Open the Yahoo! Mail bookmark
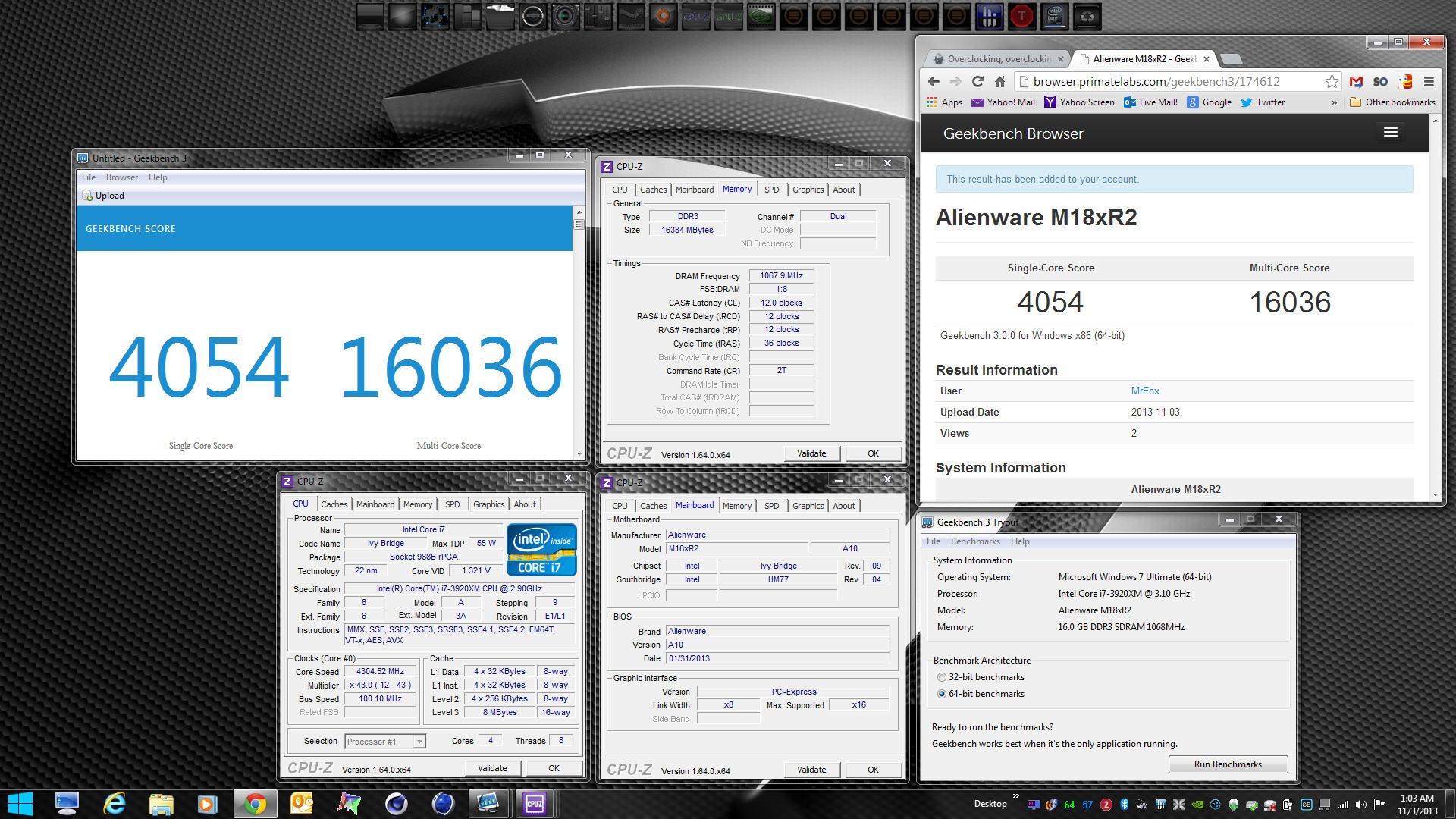Viewport: 1456px width, 819px height. click(1003, 102)
